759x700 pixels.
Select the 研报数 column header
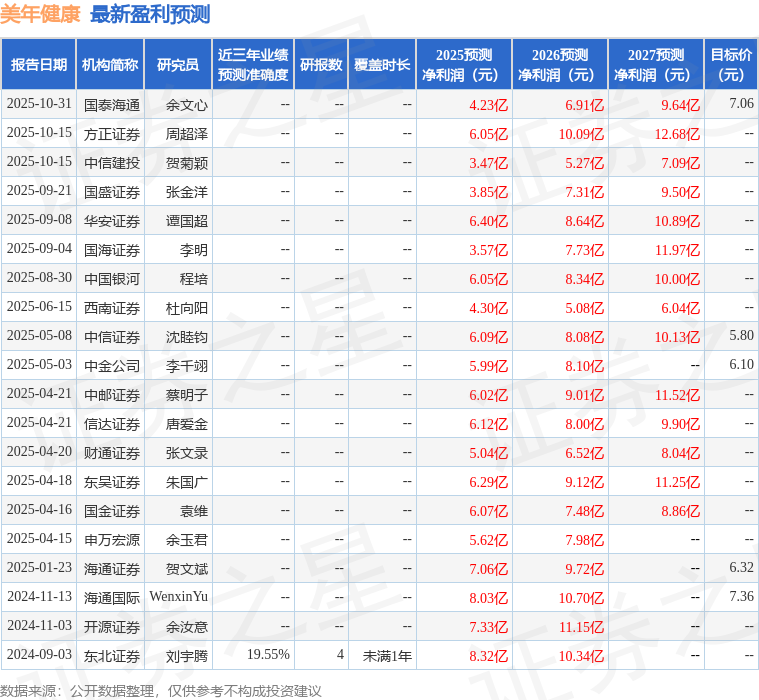(x=321, y=65)
